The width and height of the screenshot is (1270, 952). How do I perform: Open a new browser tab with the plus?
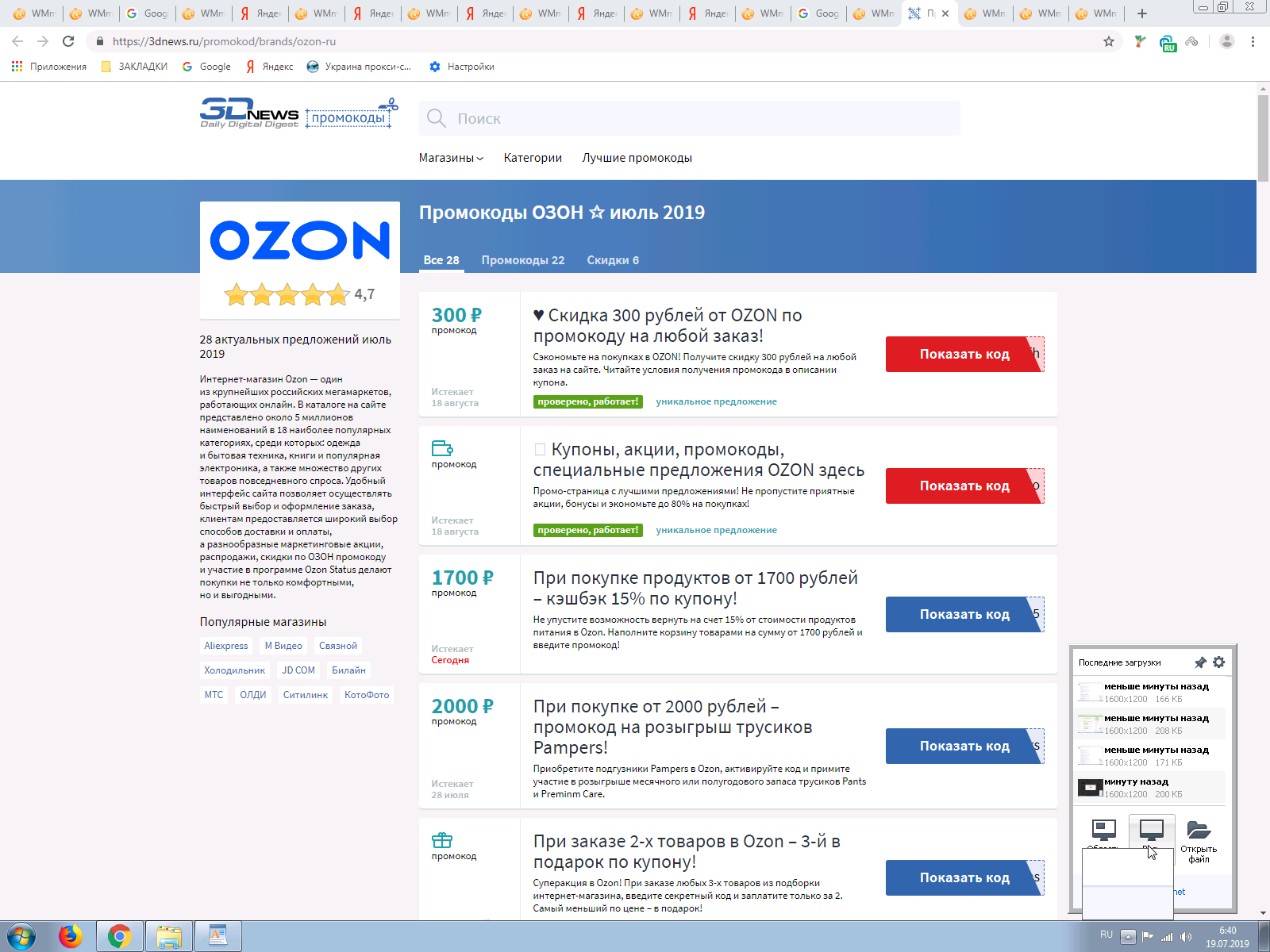point(1142,13)
